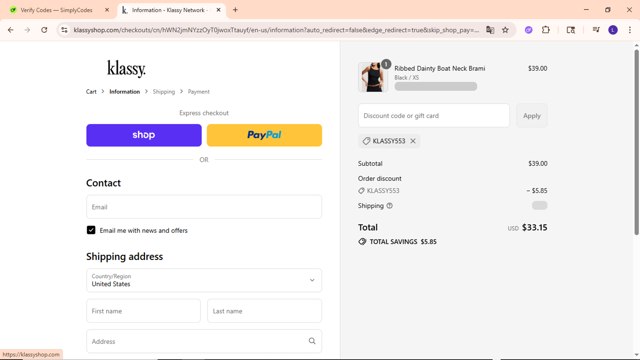Switch to the Verify Codes SimplyCodes tab

56,10
